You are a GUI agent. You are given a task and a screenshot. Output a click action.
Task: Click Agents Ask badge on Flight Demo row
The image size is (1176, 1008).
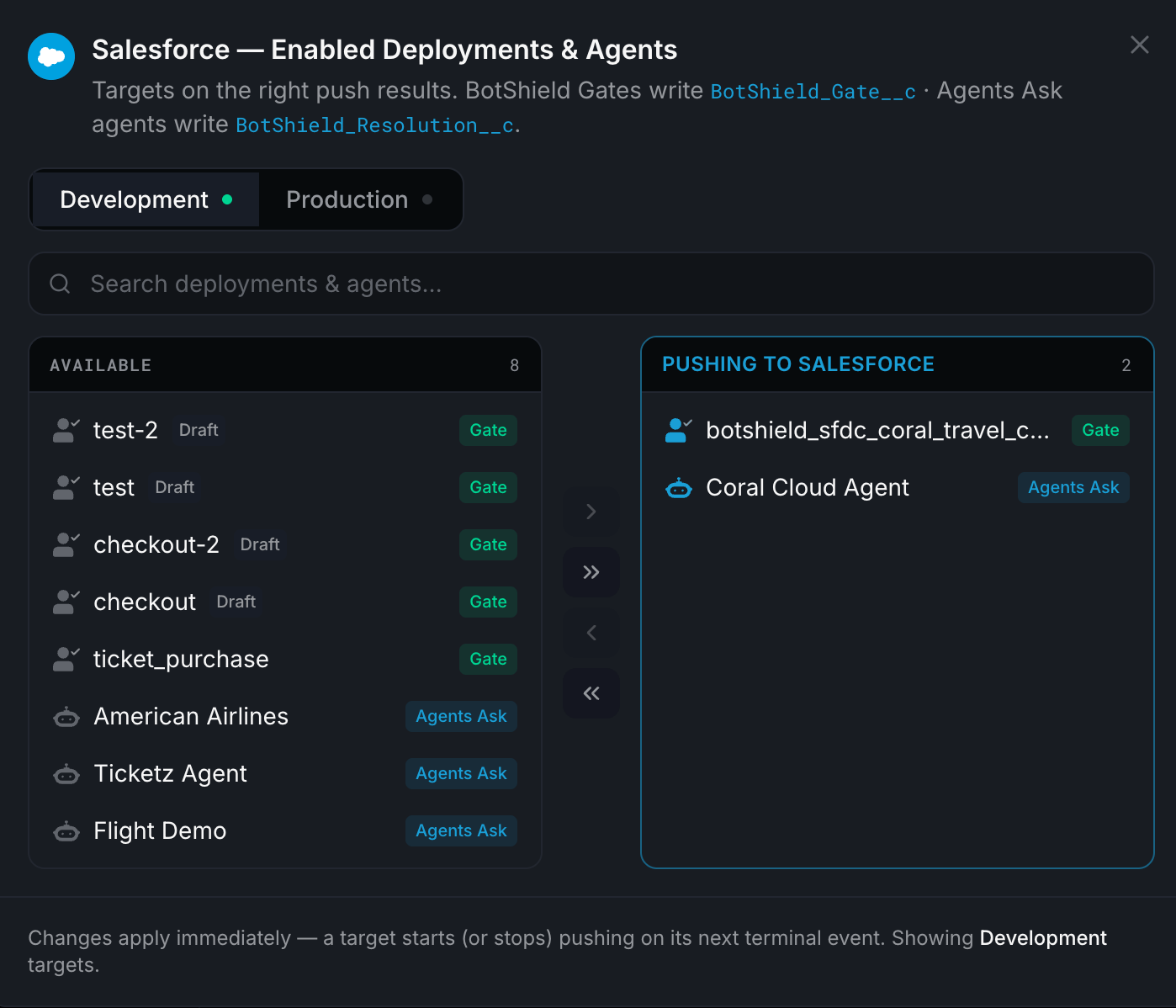click(x=461, y=830)
